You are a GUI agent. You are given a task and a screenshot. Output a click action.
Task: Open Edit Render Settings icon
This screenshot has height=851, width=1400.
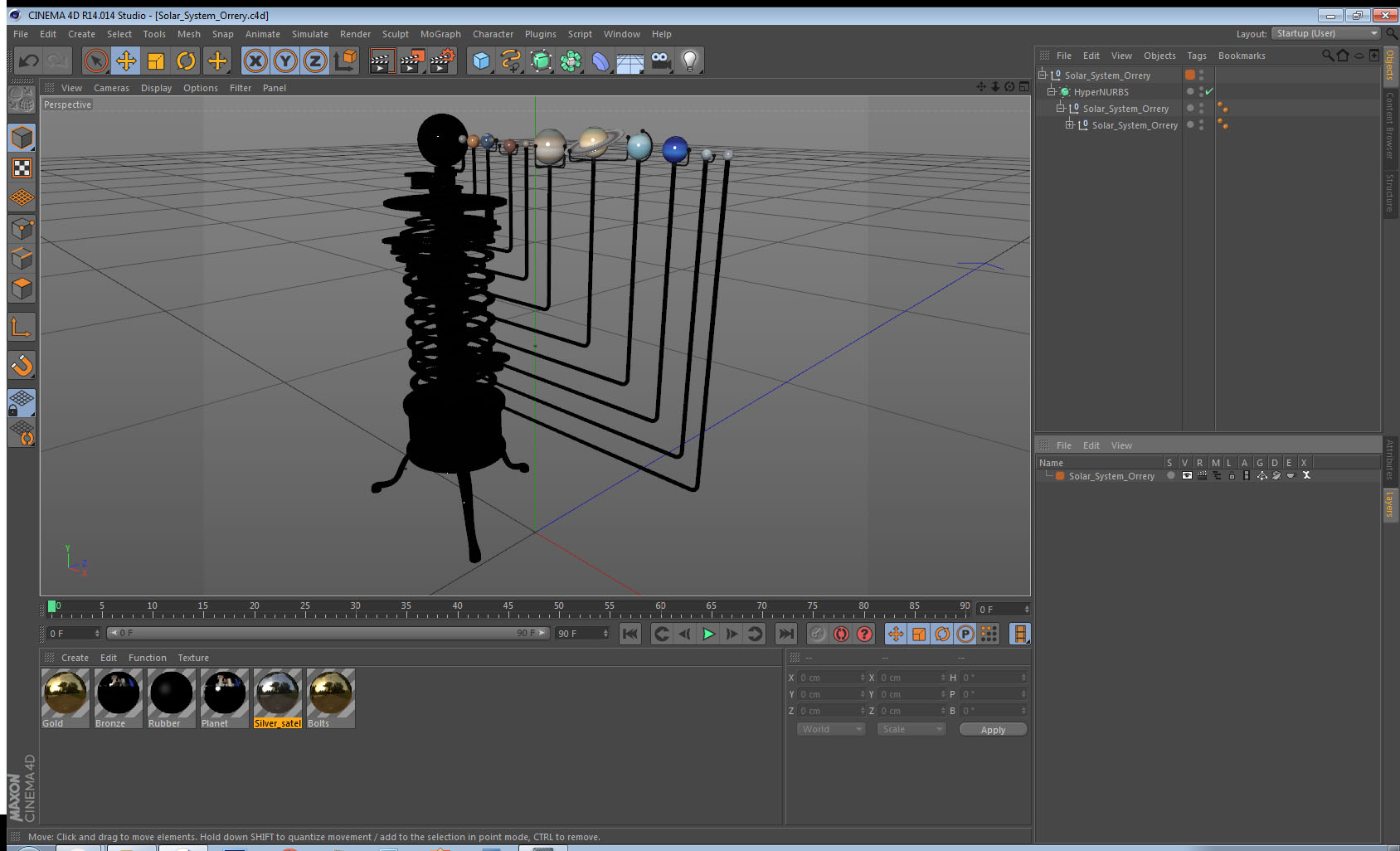[443, 61]
